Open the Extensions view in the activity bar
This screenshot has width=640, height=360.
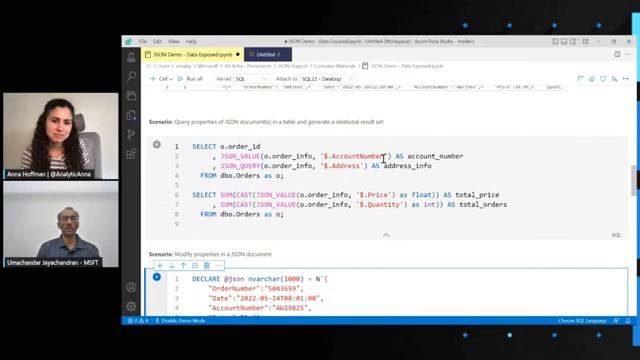pos(131,154)
